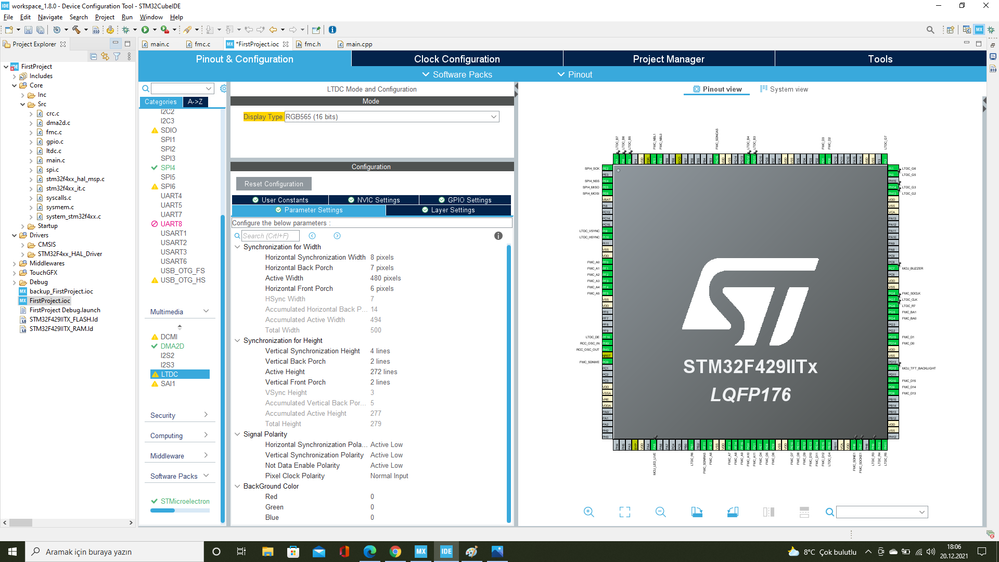
Task: Open the peripheral list settings gear
Action: [x=223, y=89]
